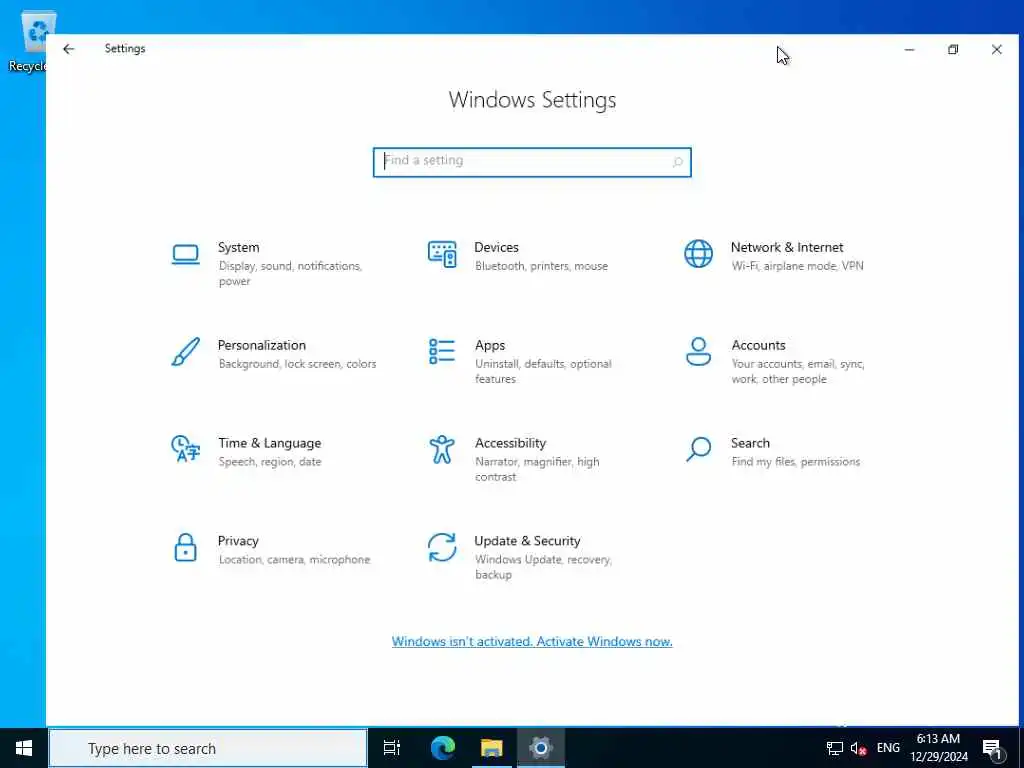
Task: Click 'Wi-Fi, airplane mode, VPN' description
Action: 797,266
